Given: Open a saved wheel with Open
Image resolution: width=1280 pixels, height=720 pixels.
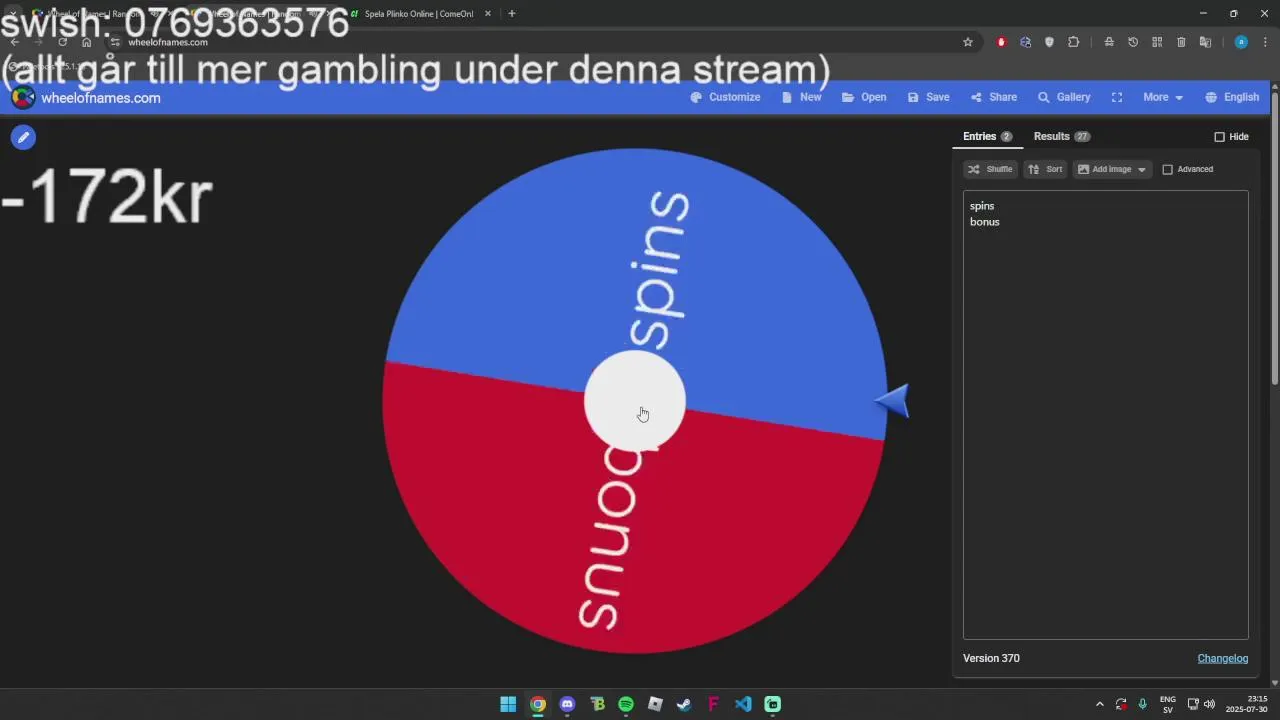Looking at the screenshot, I should point(864,97).
